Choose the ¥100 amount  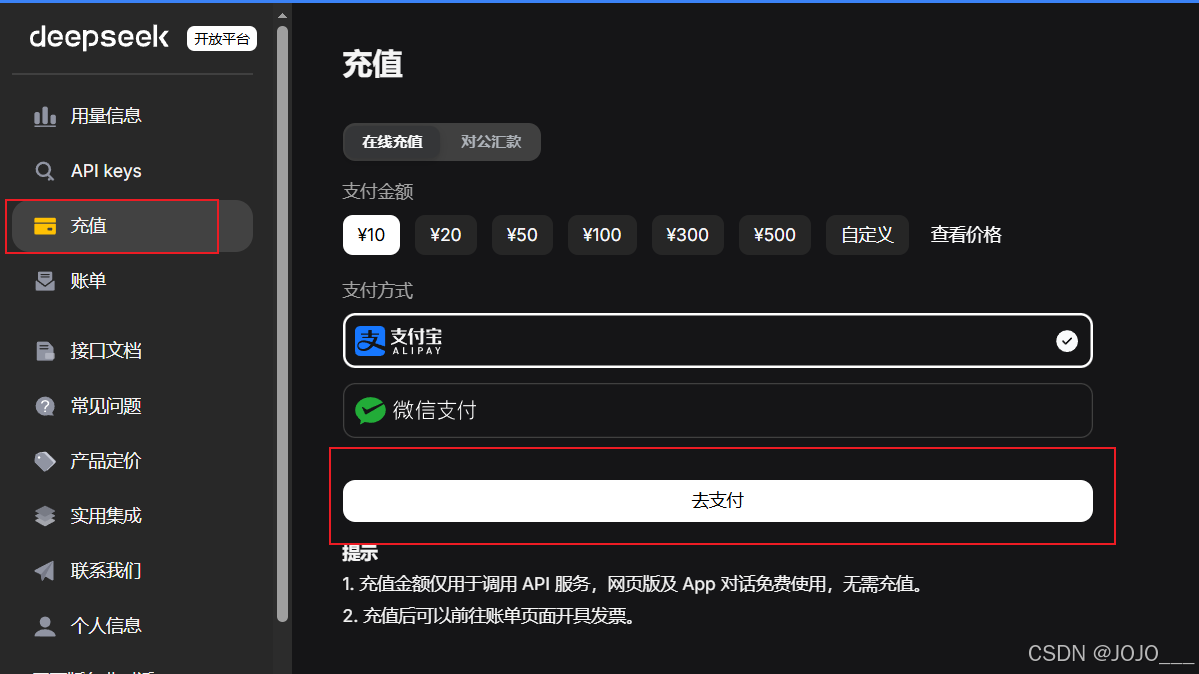(602, 235)
